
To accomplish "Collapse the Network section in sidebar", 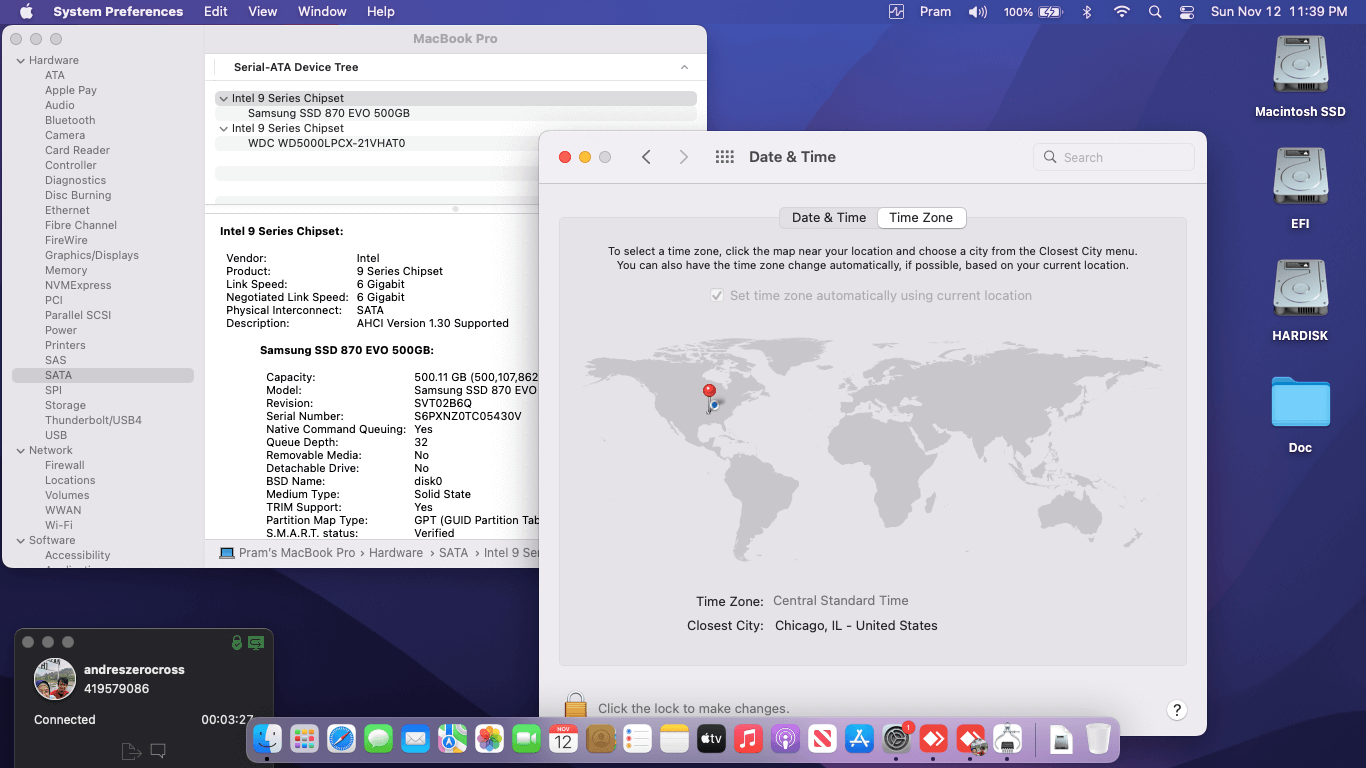I will [21, 451].
